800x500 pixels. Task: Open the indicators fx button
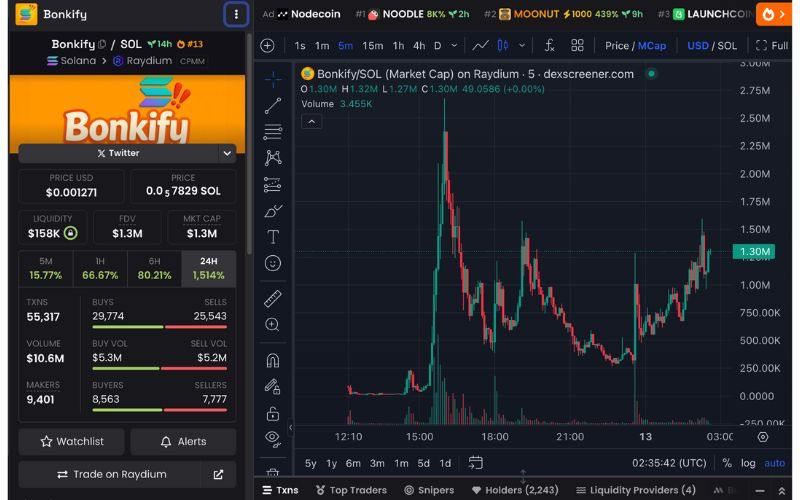(x=549, y=45)
